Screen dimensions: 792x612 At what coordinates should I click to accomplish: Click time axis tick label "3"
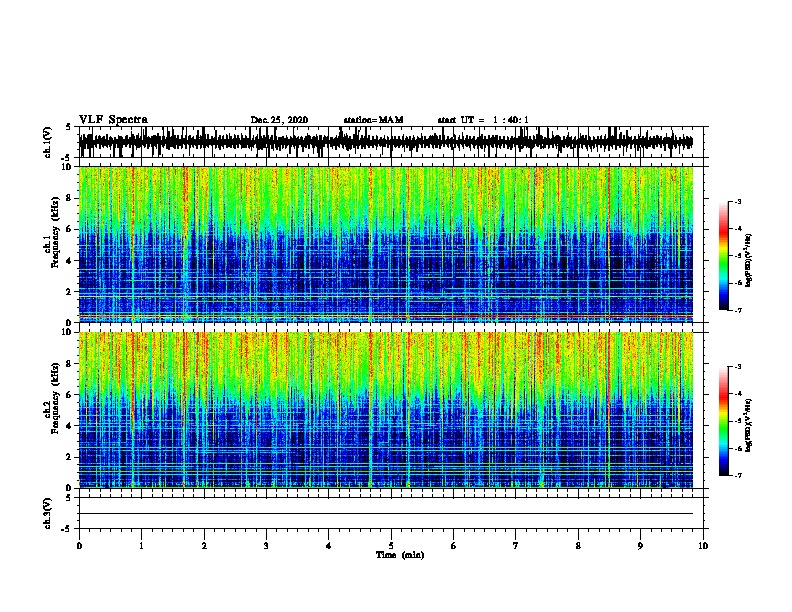pos(266,546)
